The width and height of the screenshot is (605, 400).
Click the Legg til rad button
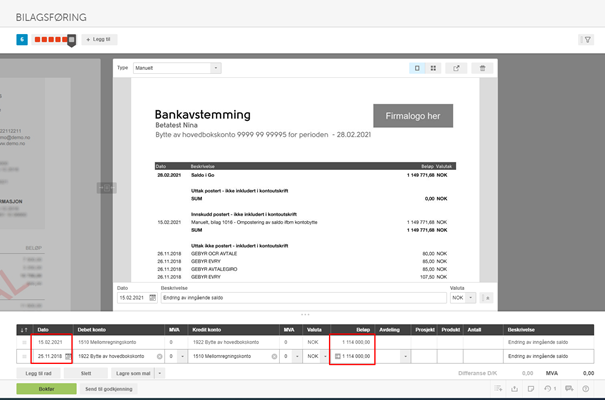[38, 373]
